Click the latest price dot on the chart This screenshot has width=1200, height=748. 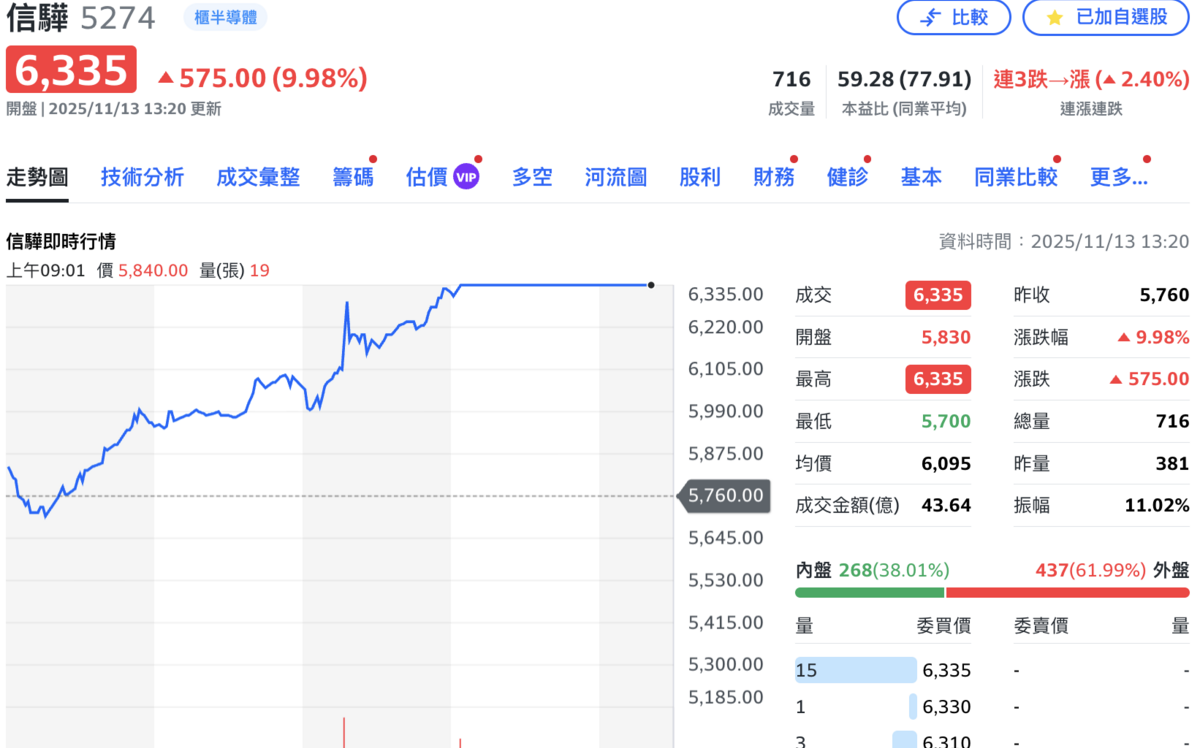(x=650, y=285)
